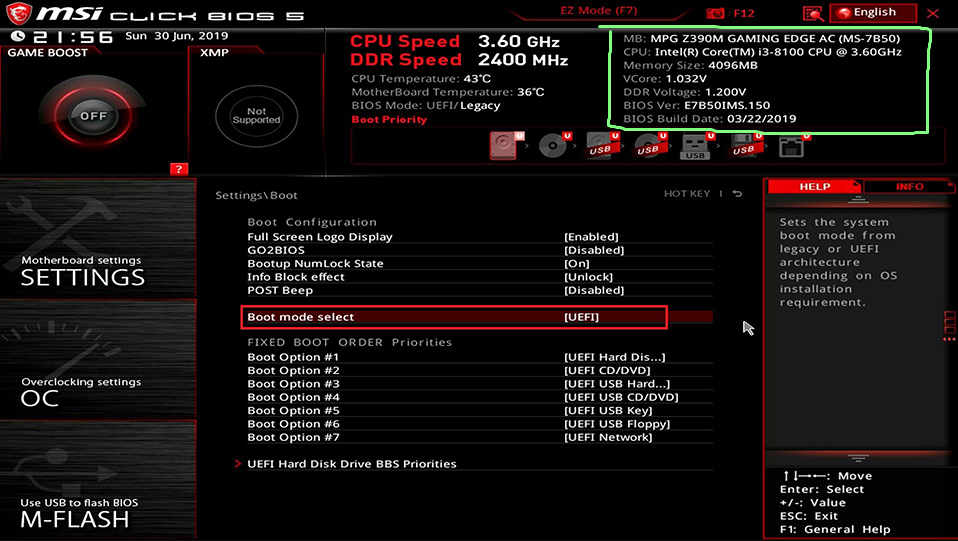Click the USB key boot priority icon
Screen dimensions: 958x541
pos(697,146)
